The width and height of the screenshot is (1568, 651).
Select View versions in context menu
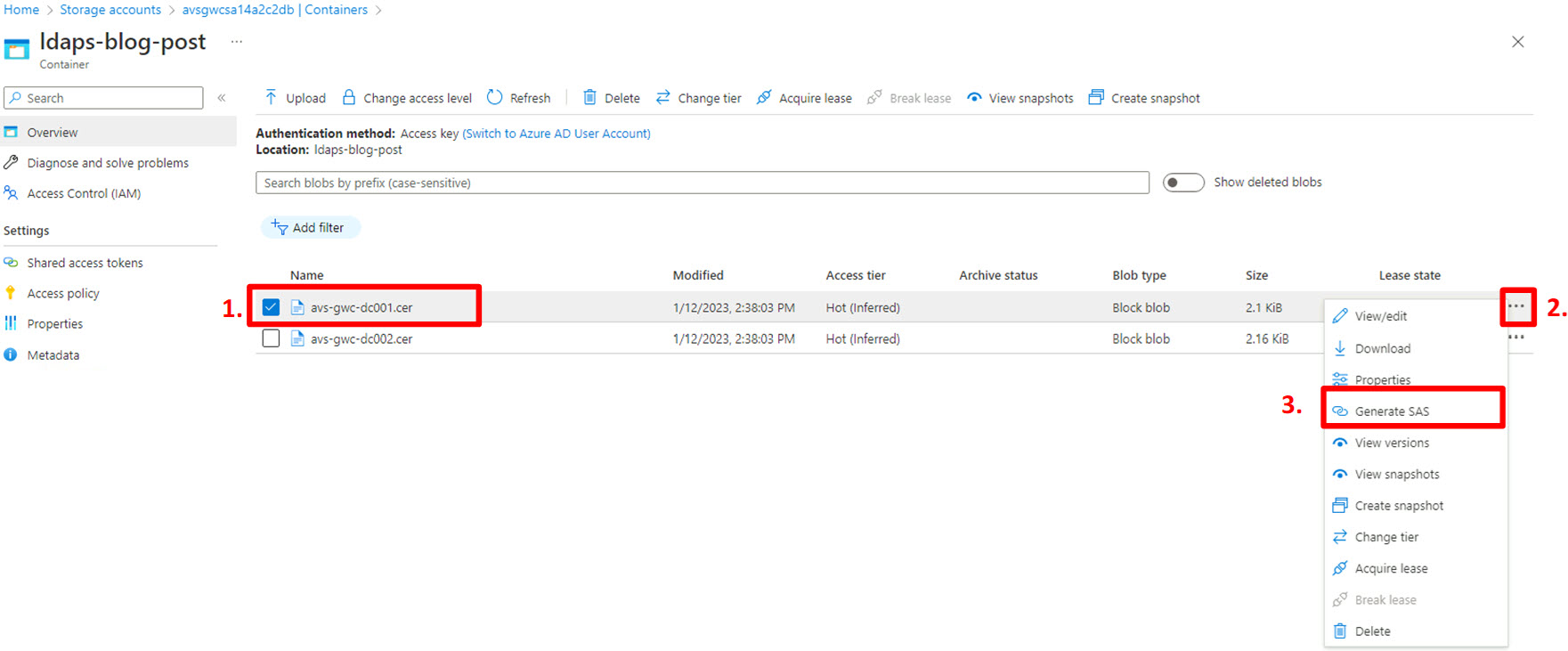coord(1415,443)
